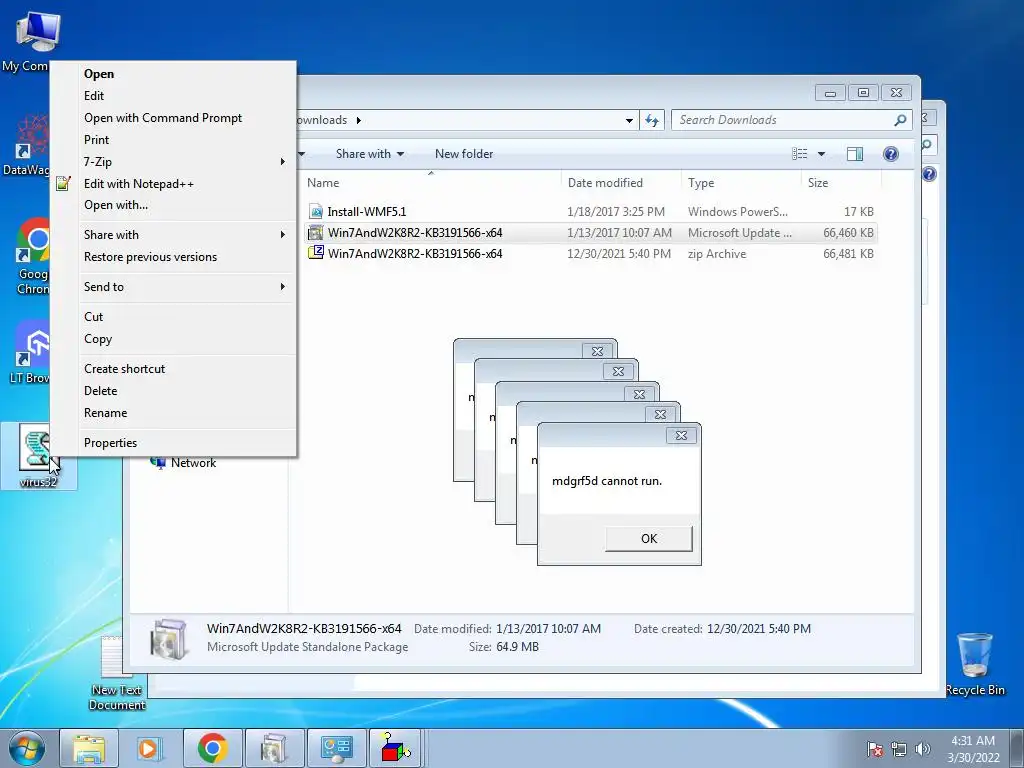The width and height of the screenshot is (1024, 768).
Task: Sort files by the Type column
Action: coord(741,183)
